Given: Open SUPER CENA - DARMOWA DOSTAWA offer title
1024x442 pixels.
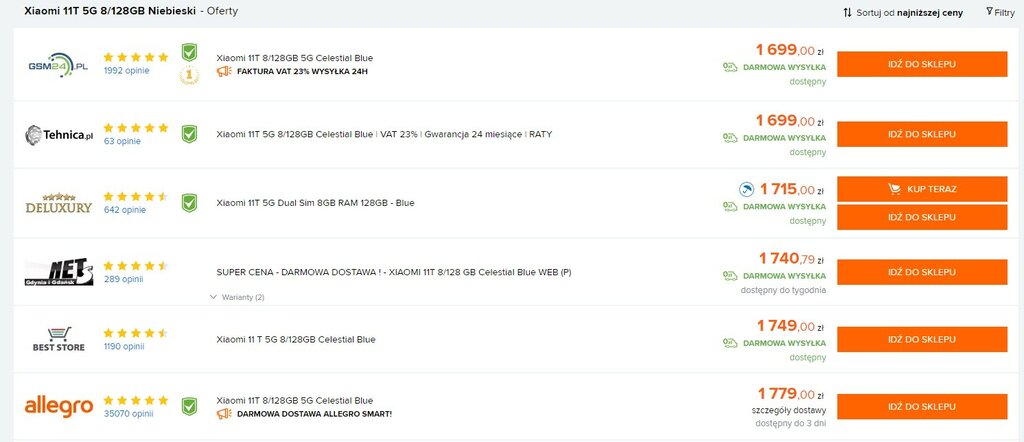Looking at the screenshot, I should (x=394, y=272).
